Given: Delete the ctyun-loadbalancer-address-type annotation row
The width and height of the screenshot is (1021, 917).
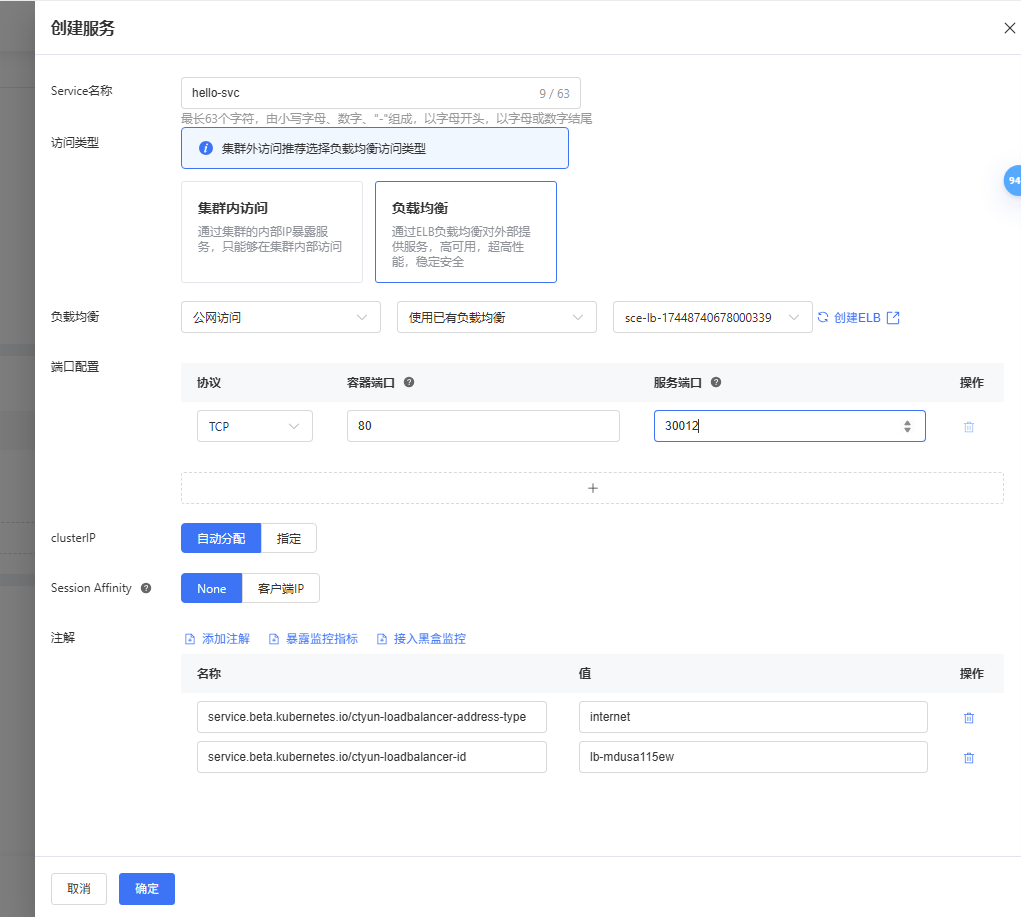Looking at the screenshot, I should click(x=968, y=717).
